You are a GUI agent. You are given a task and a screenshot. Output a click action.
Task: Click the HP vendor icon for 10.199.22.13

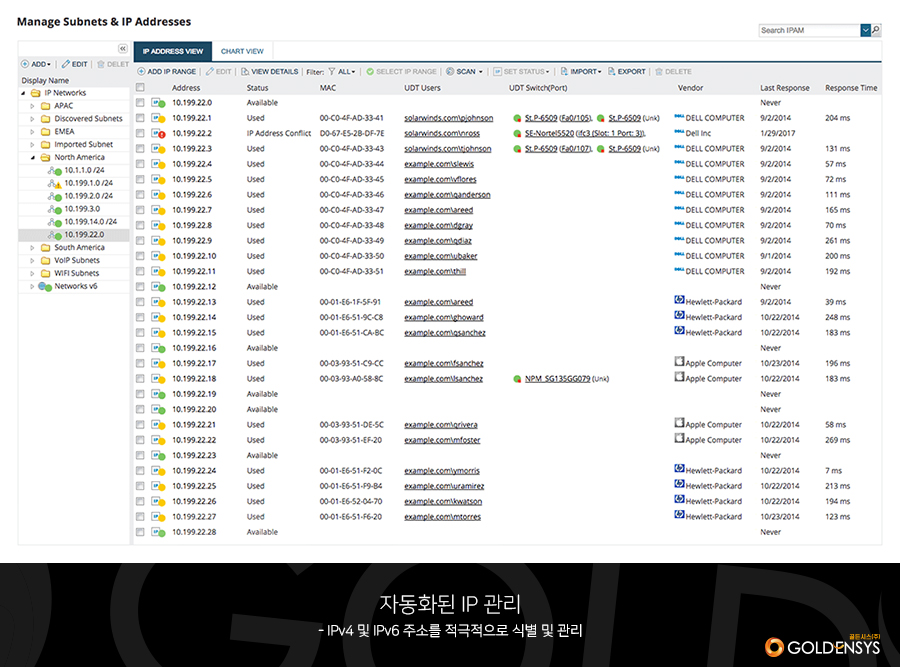[x=679, y=300]
